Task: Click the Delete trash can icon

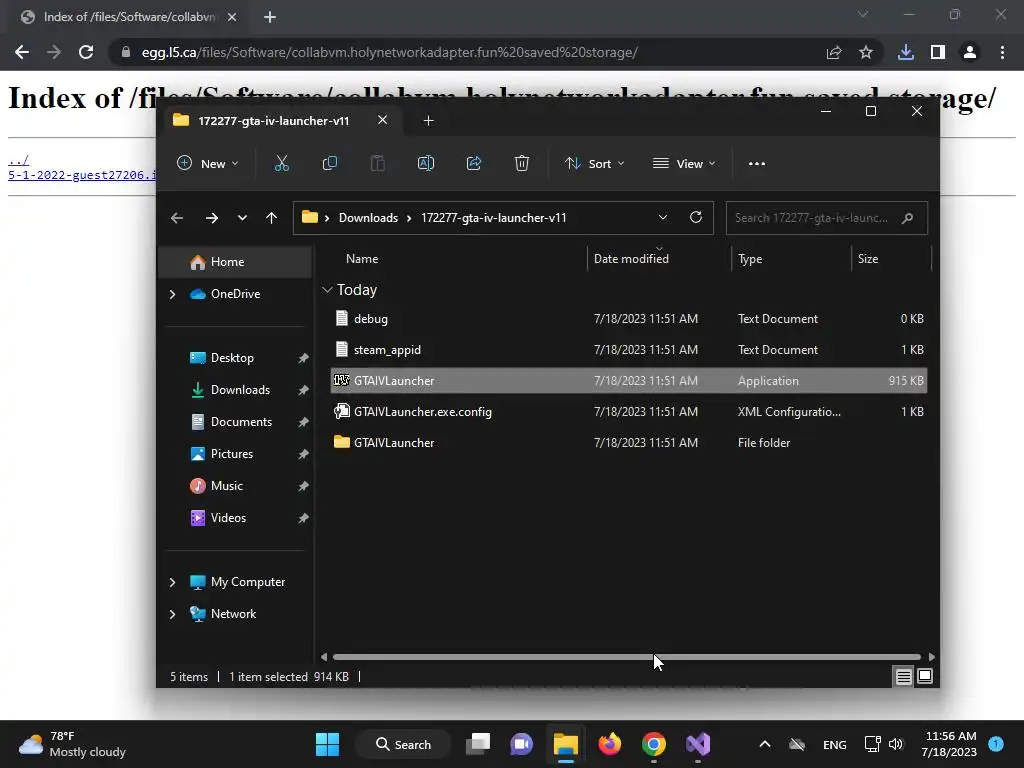Action: click(521, 163)
